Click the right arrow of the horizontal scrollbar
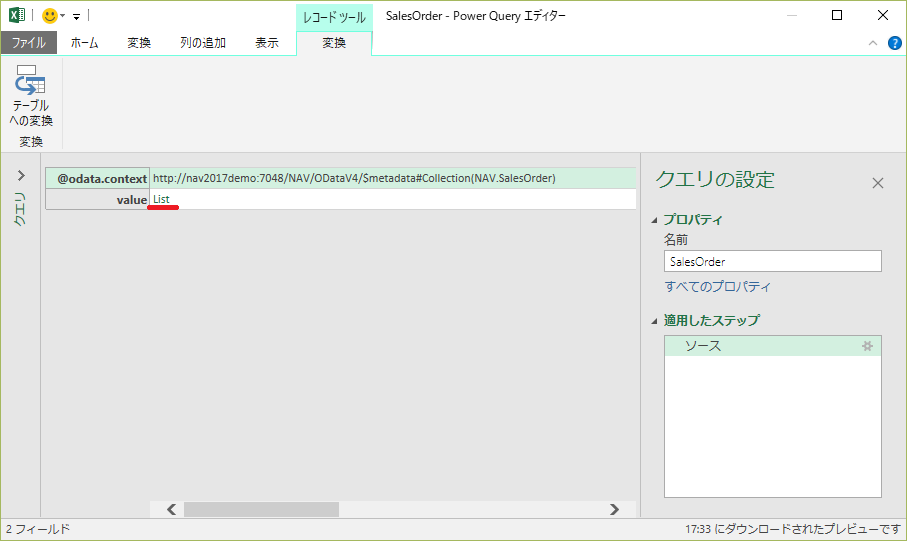 [x=614, y=509]
